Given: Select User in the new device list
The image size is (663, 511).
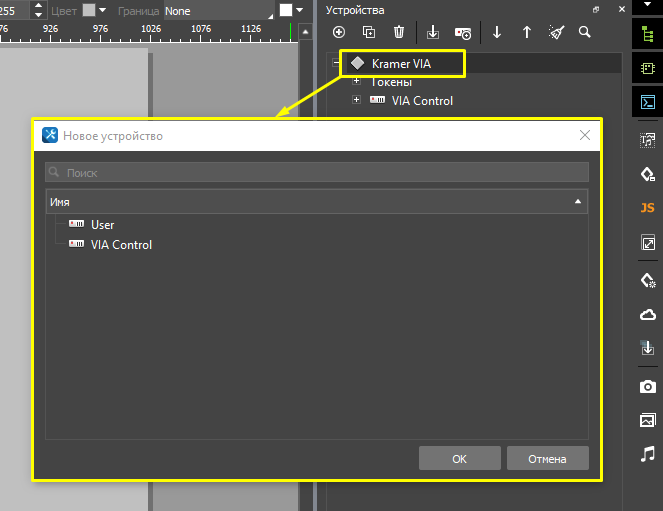Looking at the screenshot, I should click(102, 225).
